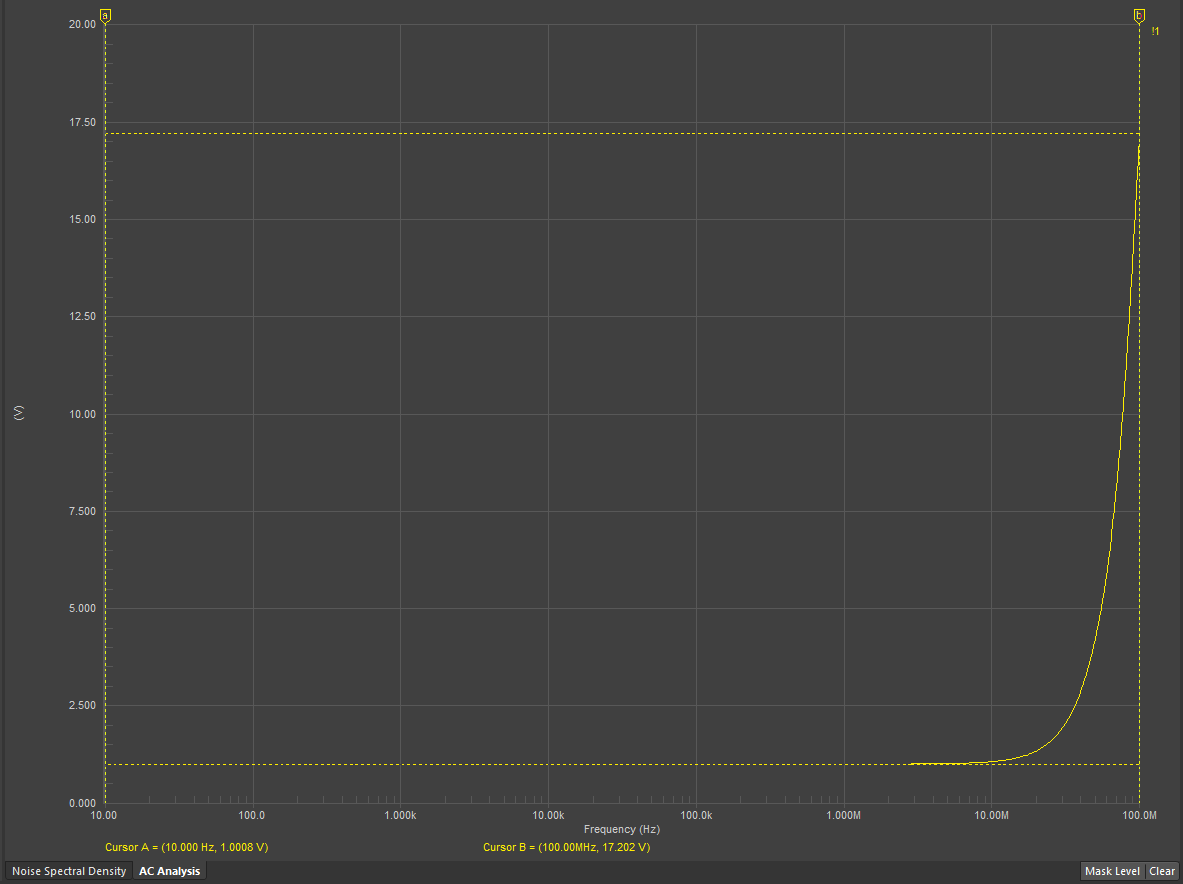Screen dimensions: 1183x884
Task: Click the Cursor B readout text
Action: (567, 847)
